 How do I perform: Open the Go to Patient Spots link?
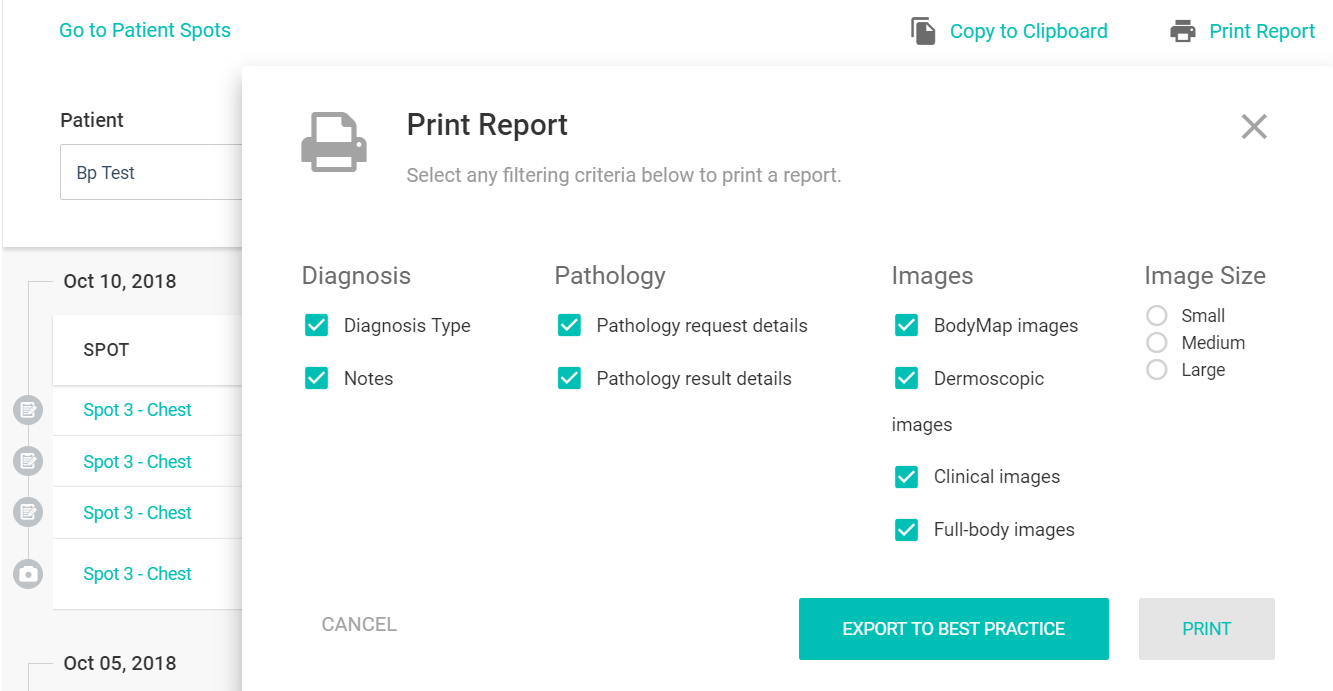click(145, 31)
